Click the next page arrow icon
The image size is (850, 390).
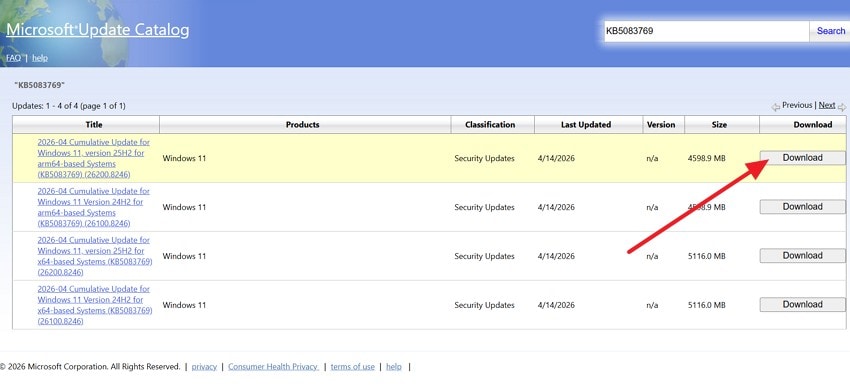pyautogui.click(x=841, y=107)
